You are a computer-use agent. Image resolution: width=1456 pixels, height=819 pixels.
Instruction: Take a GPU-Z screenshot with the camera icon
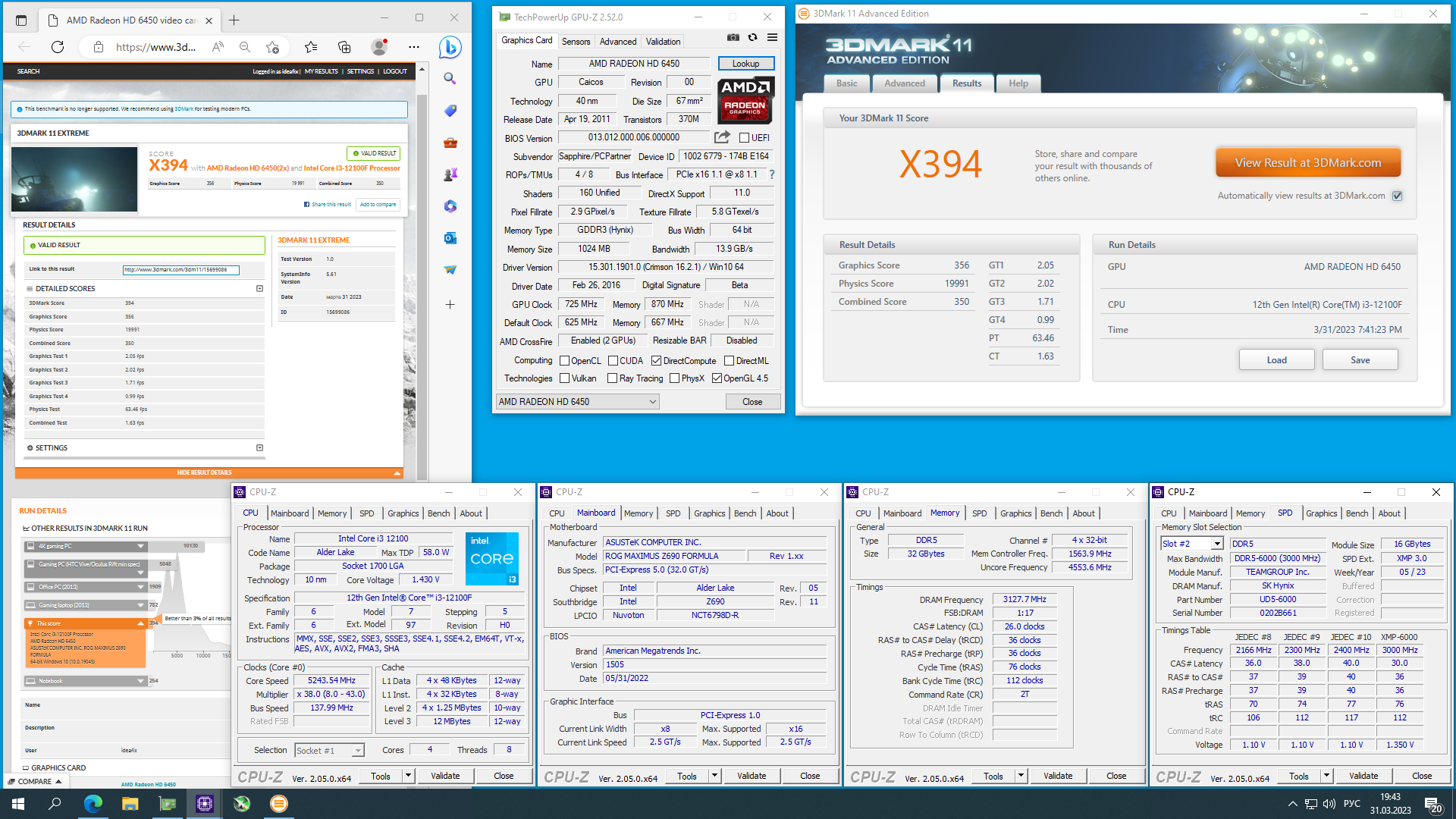733,37
